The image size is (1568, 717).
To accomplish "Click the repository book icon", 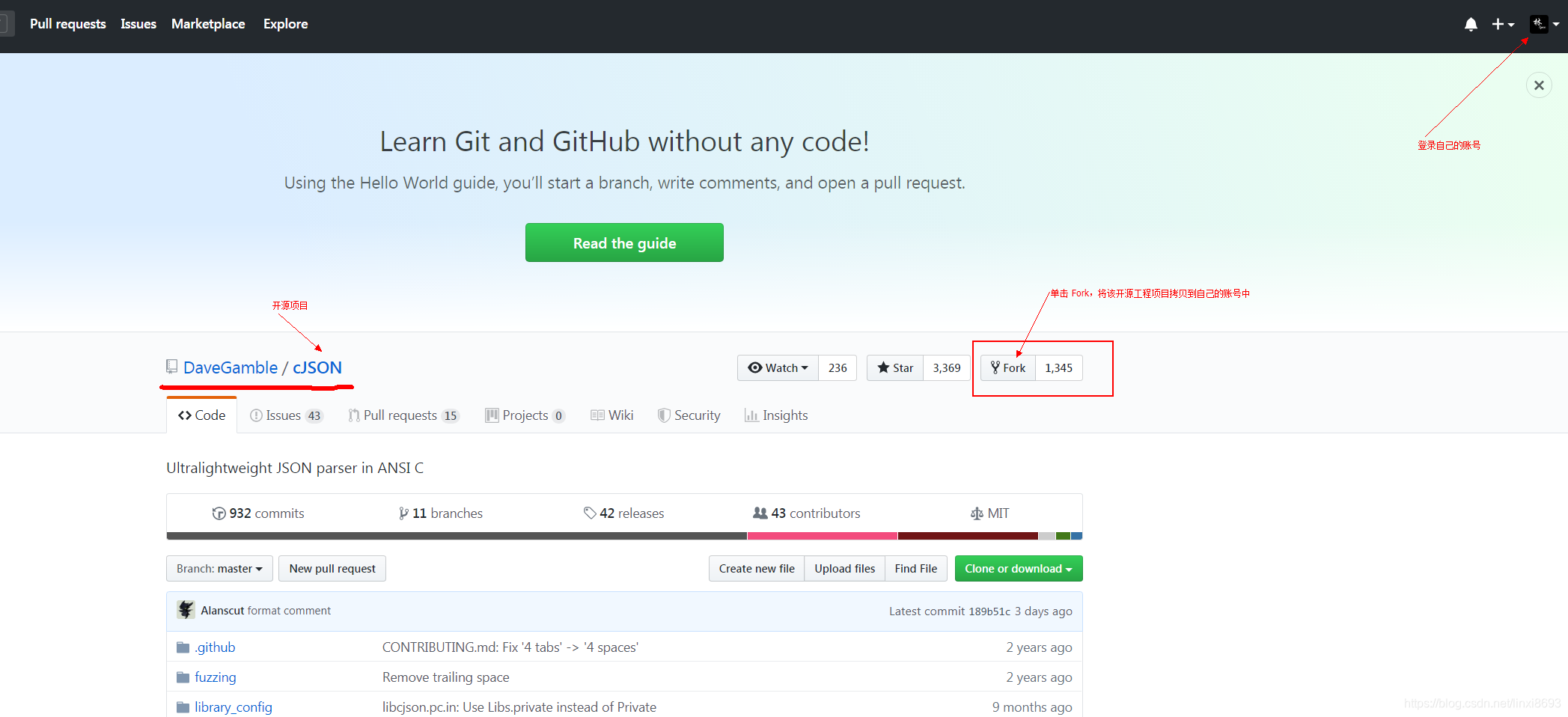I will coord(171,367).
